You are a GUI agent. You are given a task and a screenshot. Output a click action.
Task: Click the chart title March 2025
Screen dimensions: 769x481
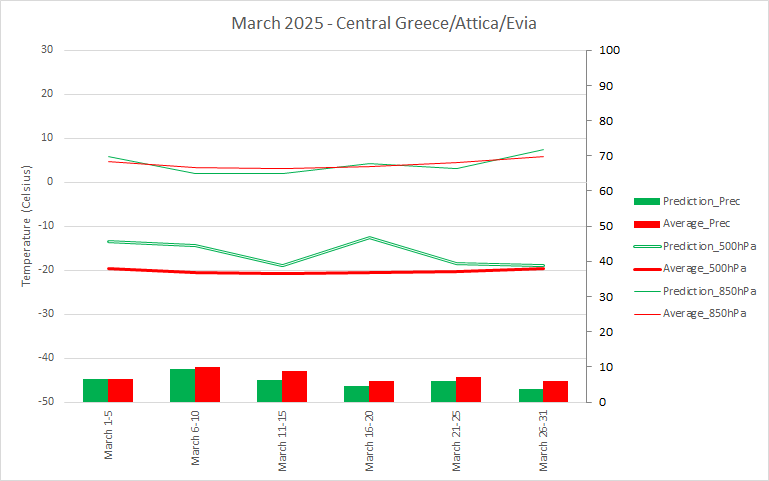coord(384,22)
